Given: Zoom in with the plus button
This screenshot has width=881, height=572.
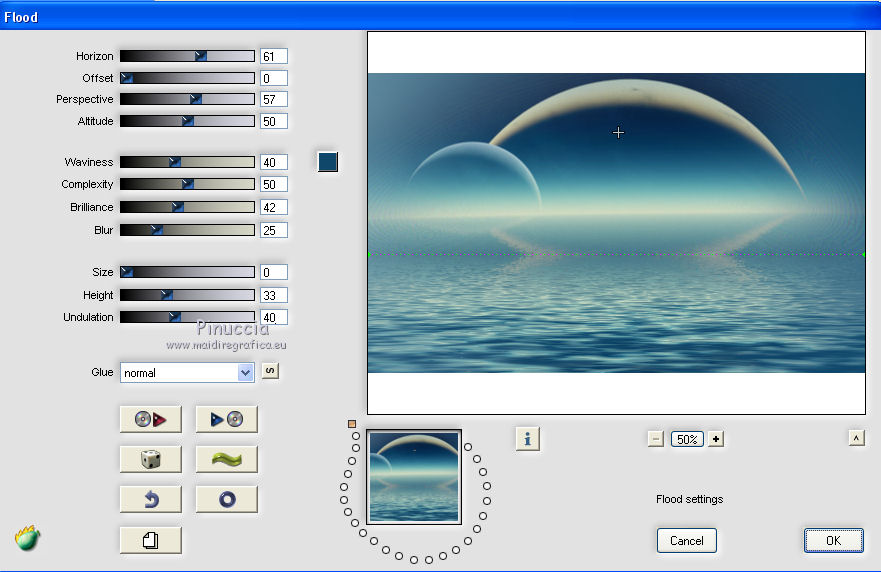Looking at the screenshot, I should click(716, 439).
